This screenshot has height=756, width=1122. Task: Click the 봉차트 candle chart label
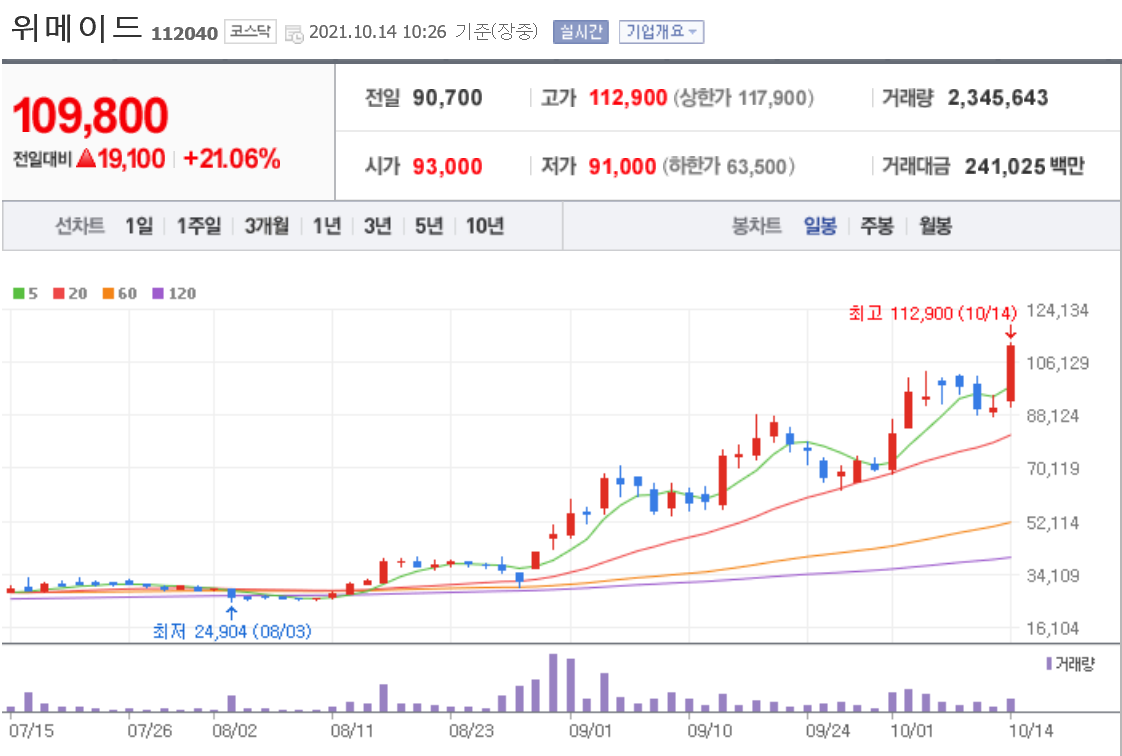pyautogui.click(x=756, y=226)
